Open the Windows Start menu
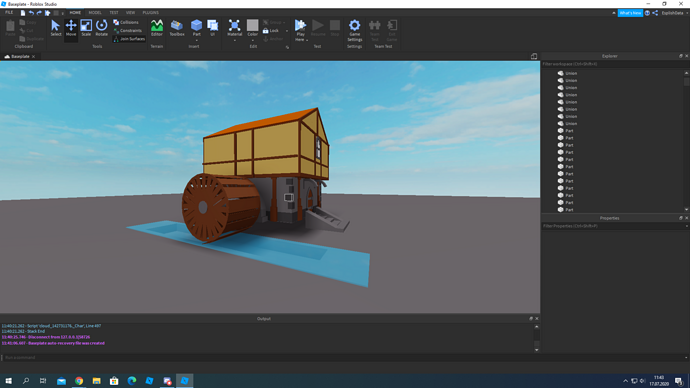The width and height of the screenshot is (690, 388). [x=8, y=381]
